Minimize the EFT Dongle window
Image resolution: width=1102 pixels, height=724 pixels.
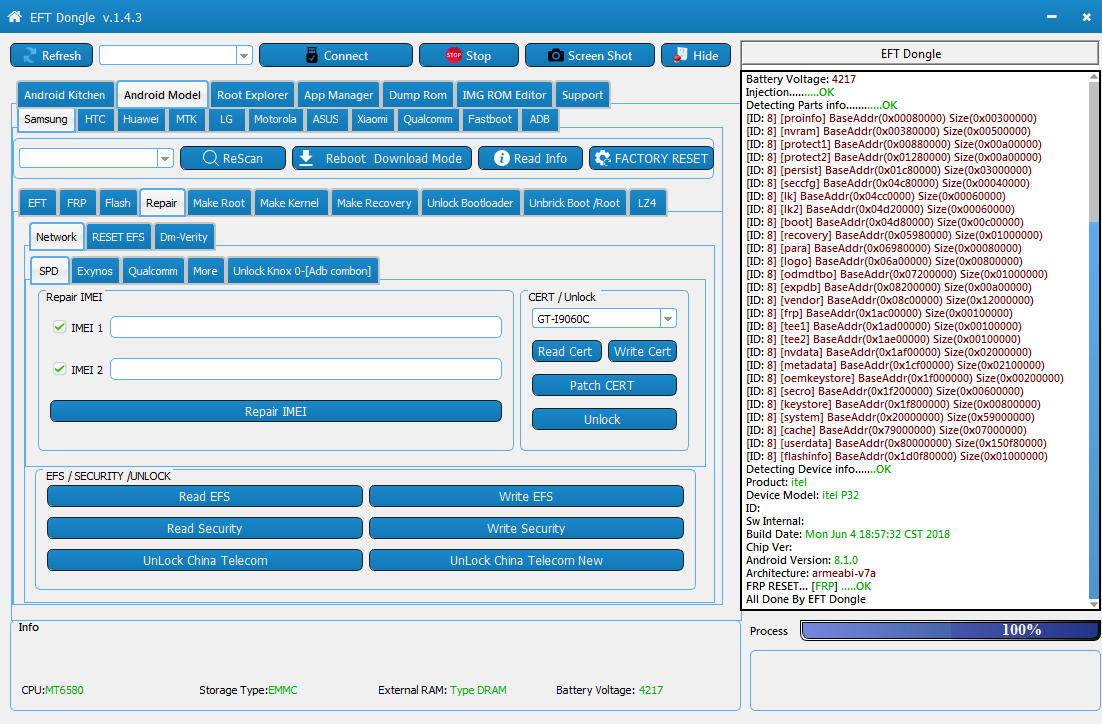(1051, 16)
